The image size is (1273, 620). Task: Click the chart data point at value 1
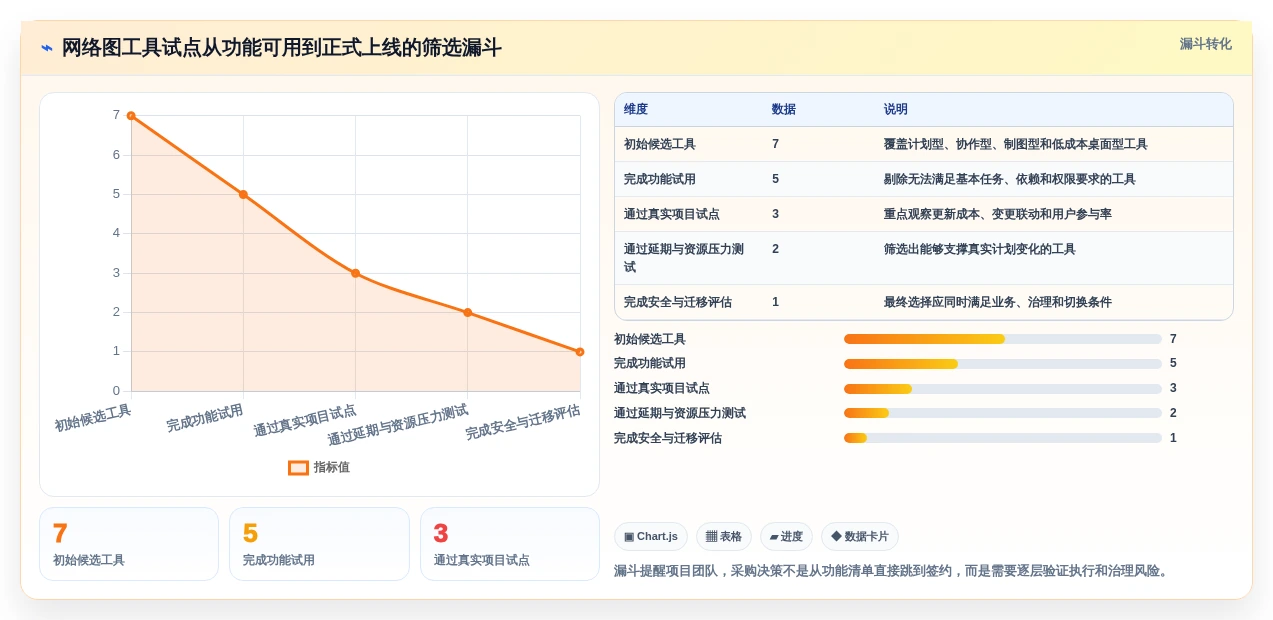point(580,352)
